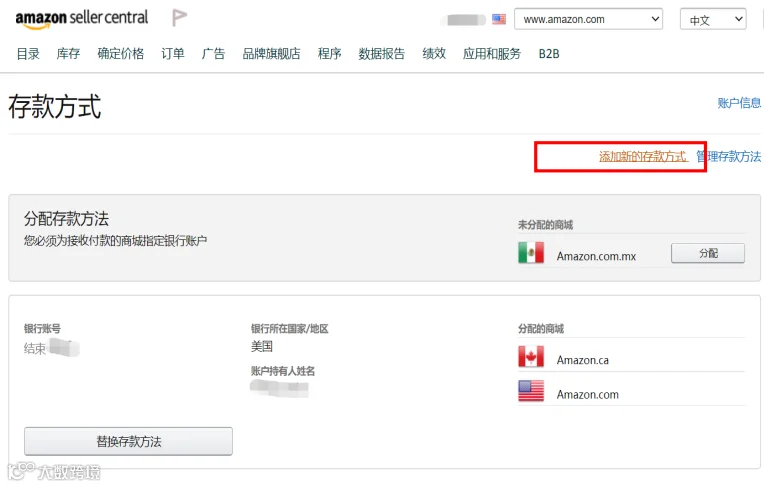The height and width of the screenshot is (487, 764).
Task: Click the 账户信息 link
Action: [x=739, y=103]
